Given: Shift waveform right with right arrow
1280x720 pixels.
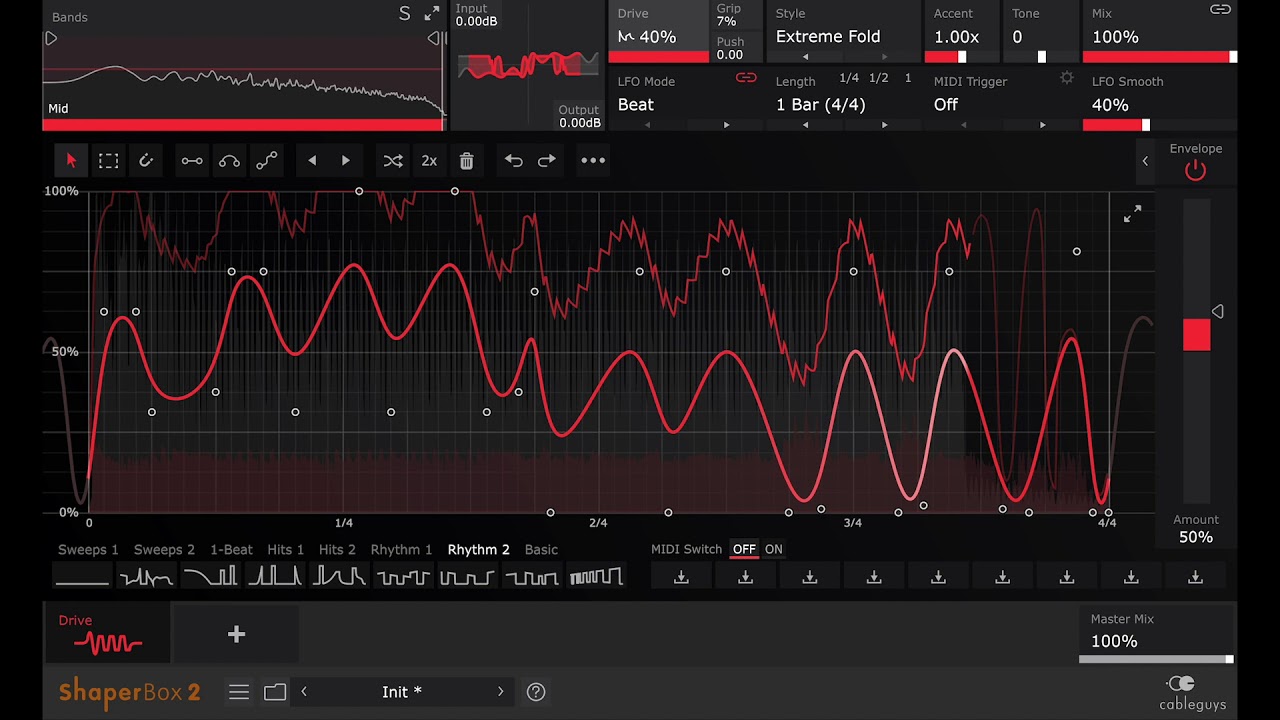Looking at the screenshot, I should click(345, 160).
